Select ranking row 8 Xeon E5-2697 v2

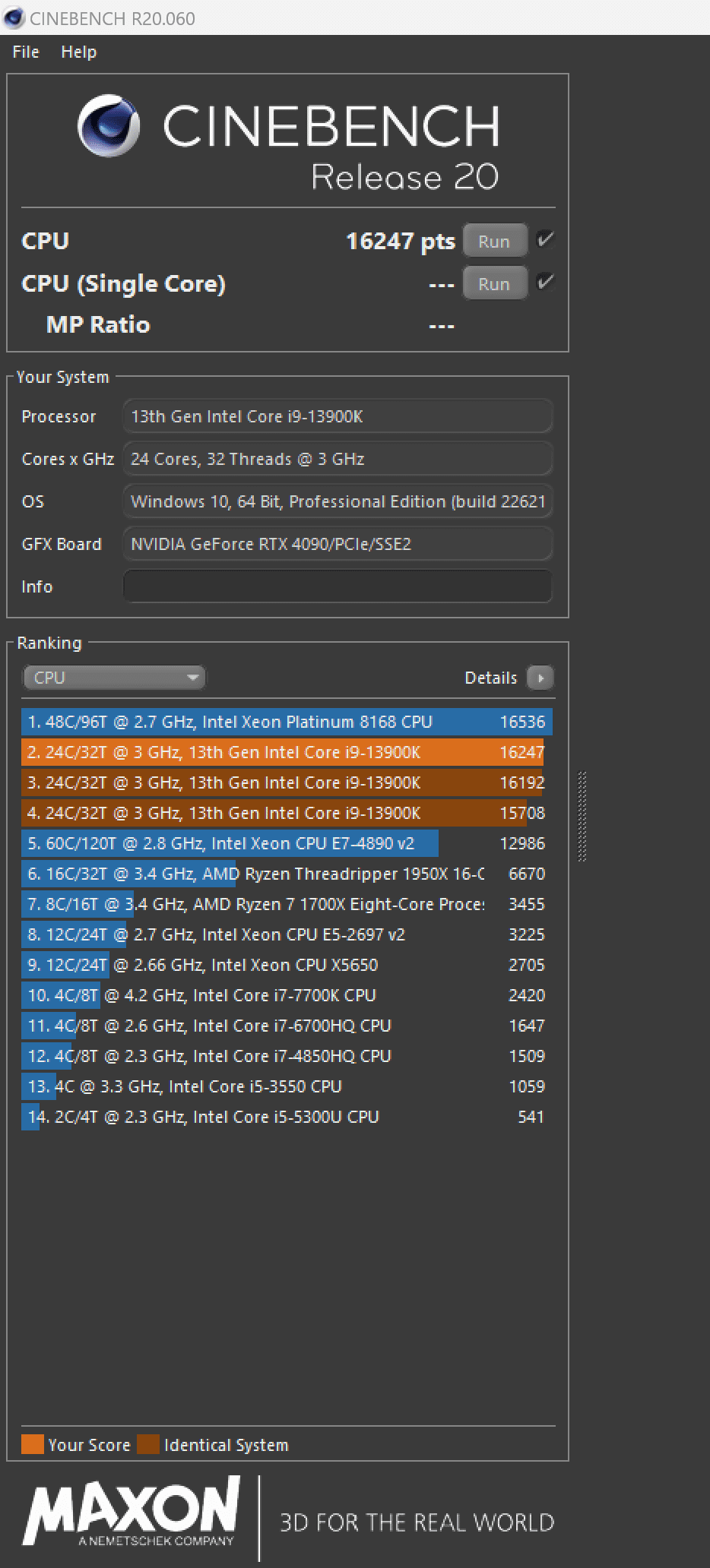coord(287,934)
